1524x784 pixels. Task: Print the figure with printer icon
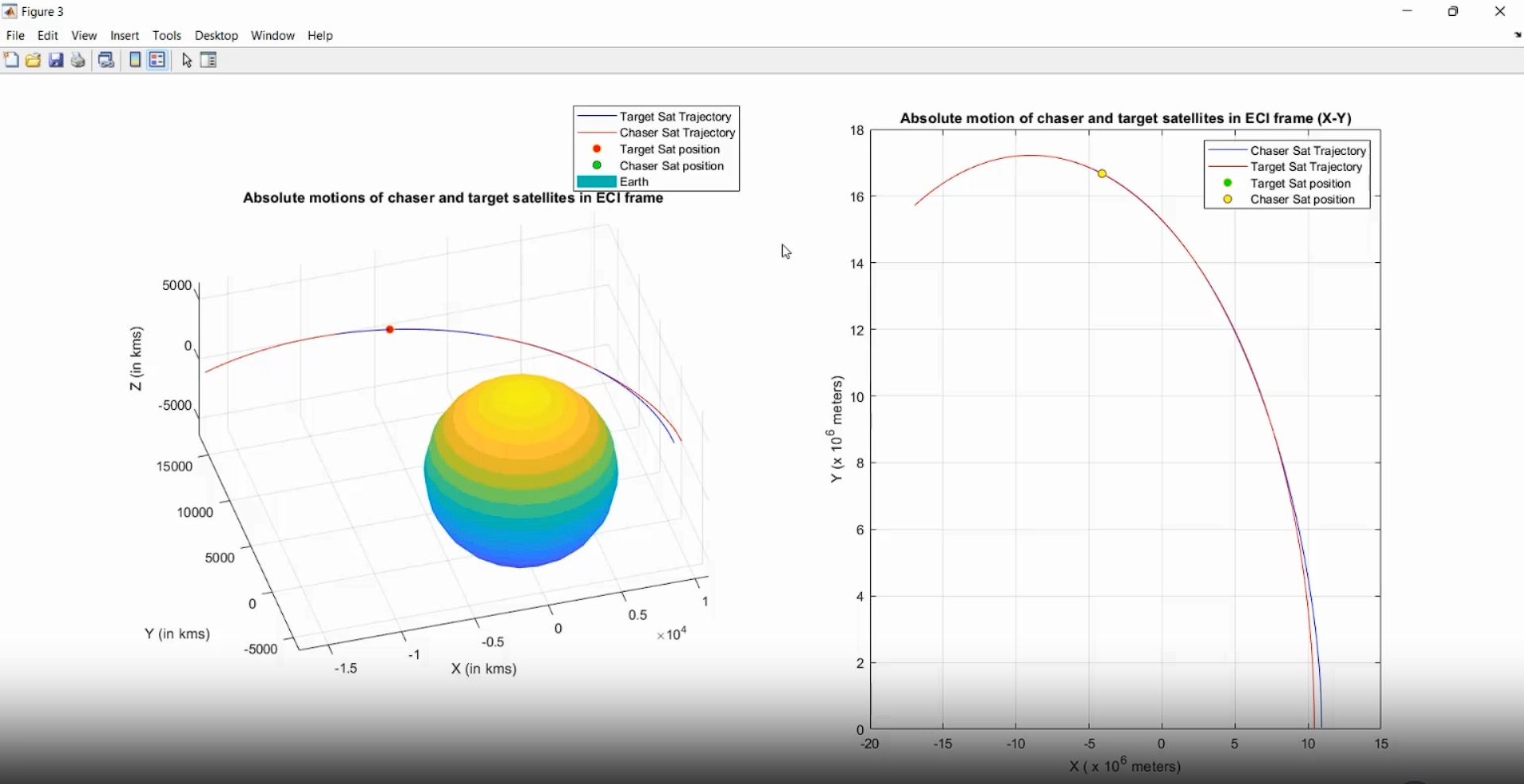tap(78, 60)
